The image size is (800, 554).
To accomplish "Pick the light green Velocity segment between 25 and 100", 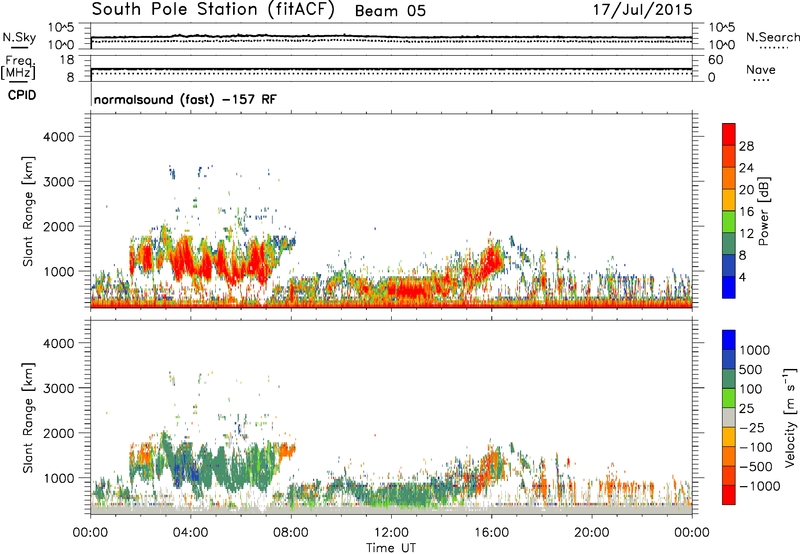I will (x=729, y=398).
